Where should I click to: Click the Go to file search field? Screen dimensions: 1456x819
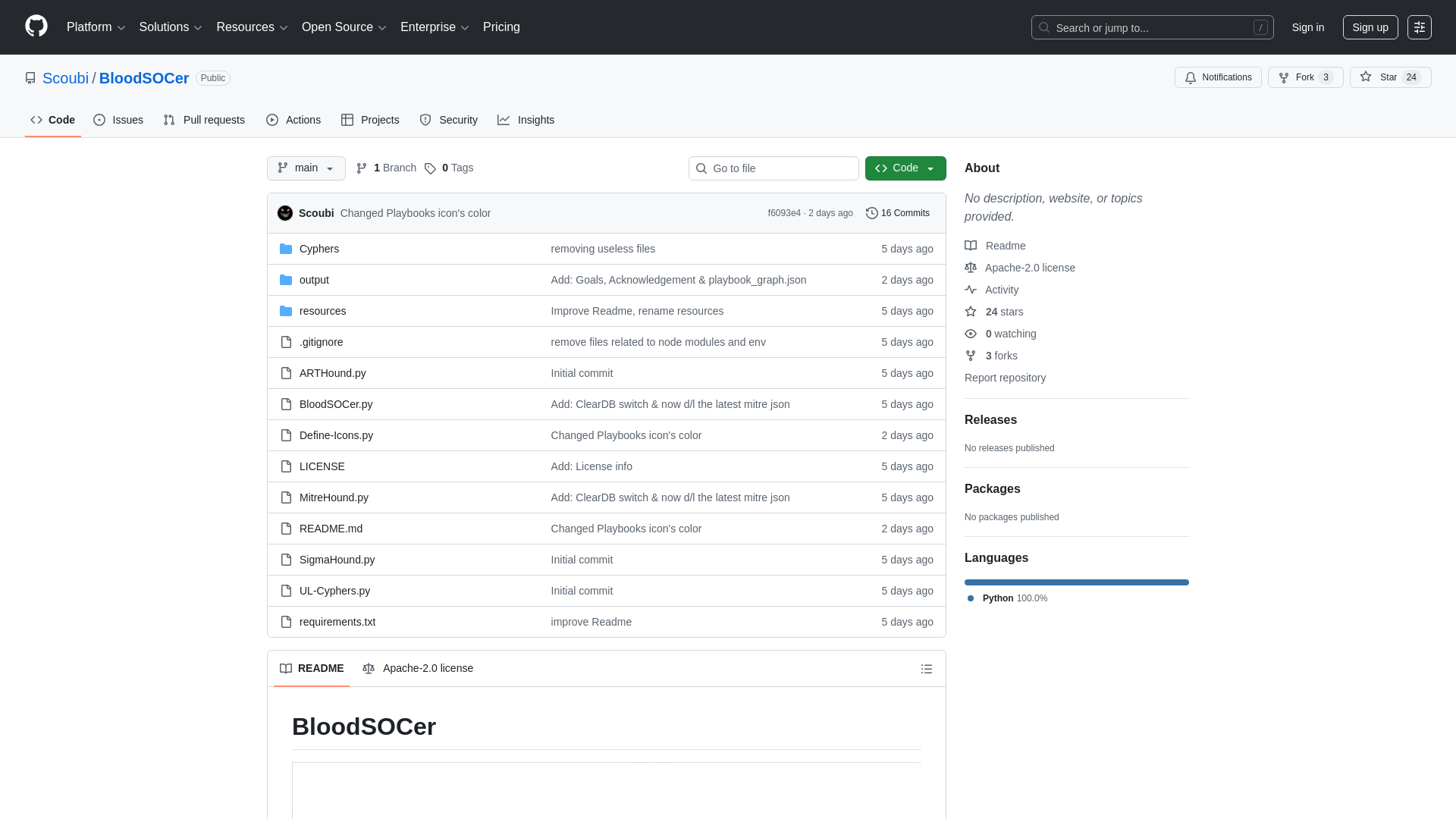pyautogui.click(x=773, y=168)
